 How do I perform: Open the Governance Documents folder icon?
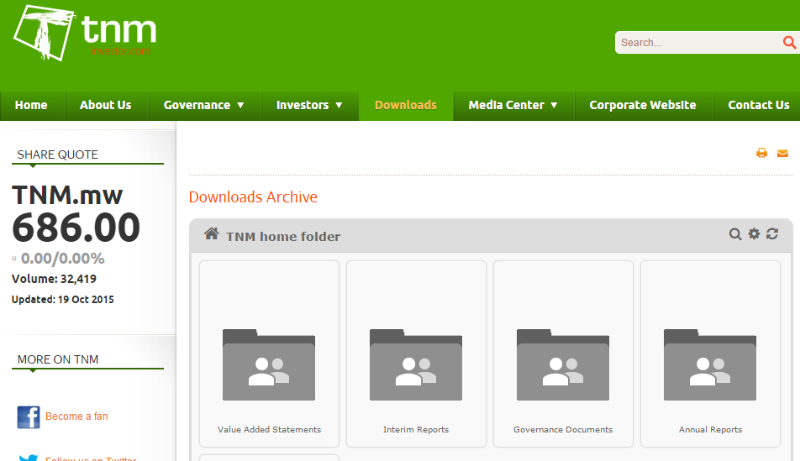563,365
